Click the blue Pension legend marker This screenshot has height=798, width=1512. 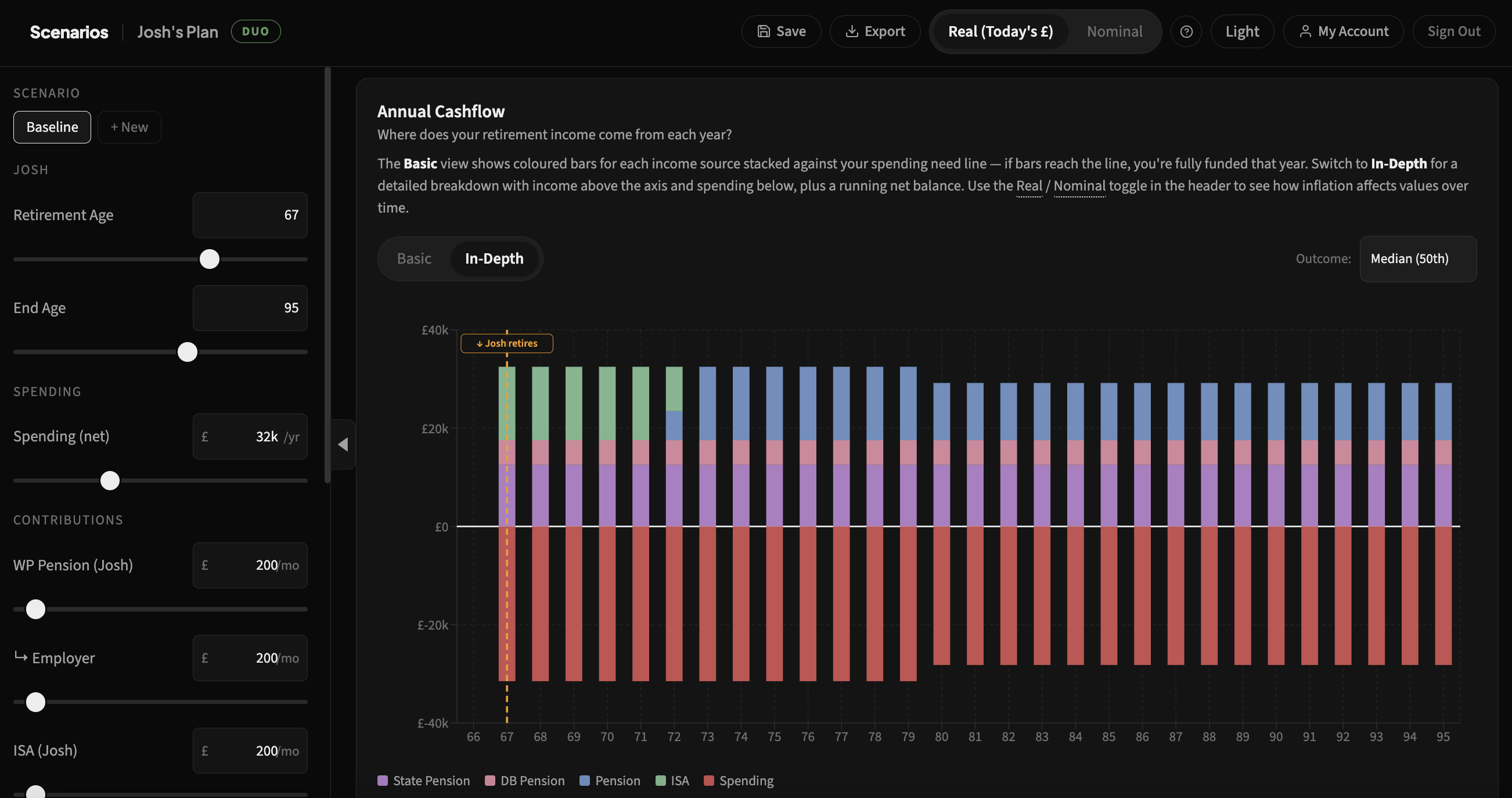(x=584, y=781)
